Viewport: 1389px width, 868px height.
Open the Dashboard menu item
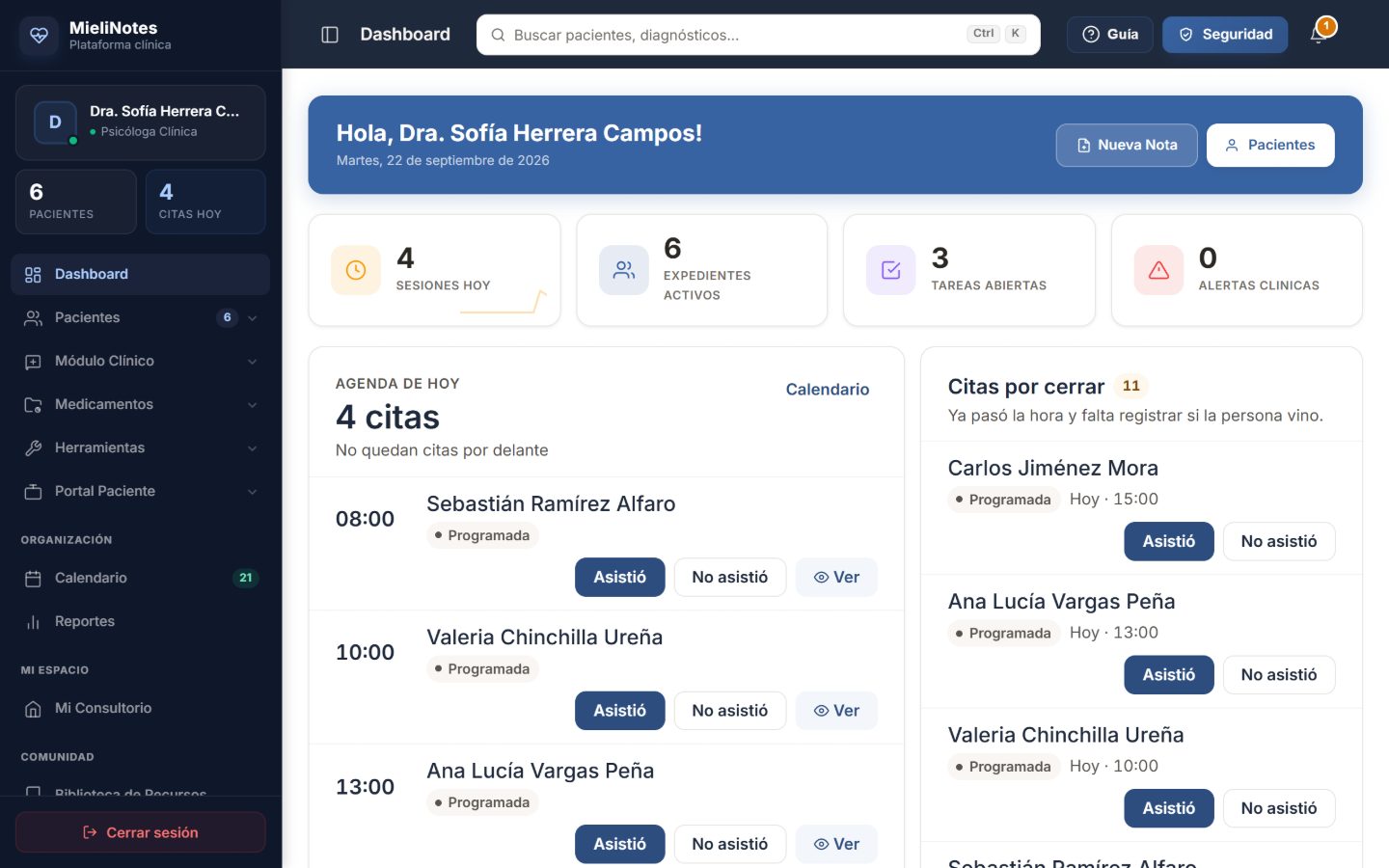pyautogui.click(x=141, y=275)
